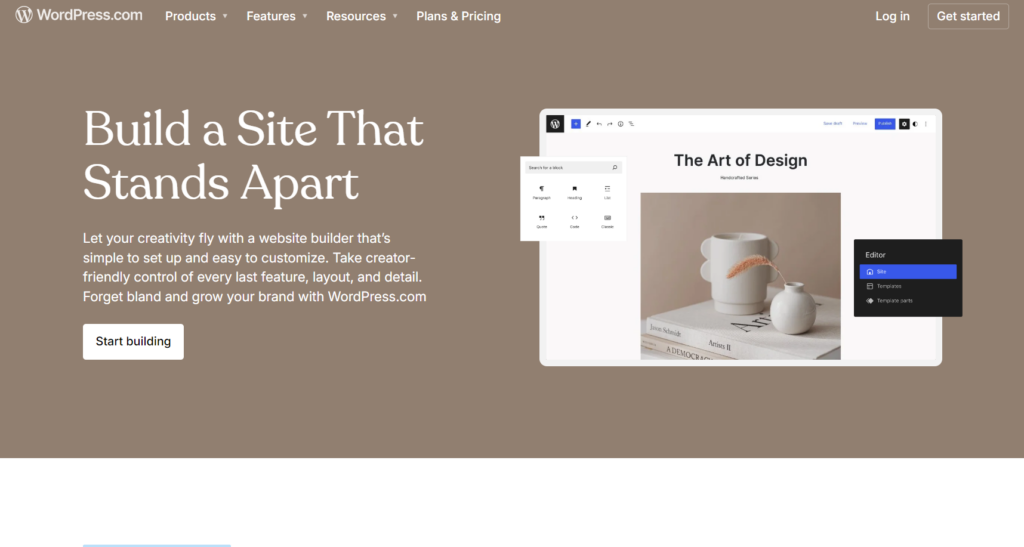Click the Start building button
Screen dimensions: 1024x547
pyautogui.click(x=133, y=341)
